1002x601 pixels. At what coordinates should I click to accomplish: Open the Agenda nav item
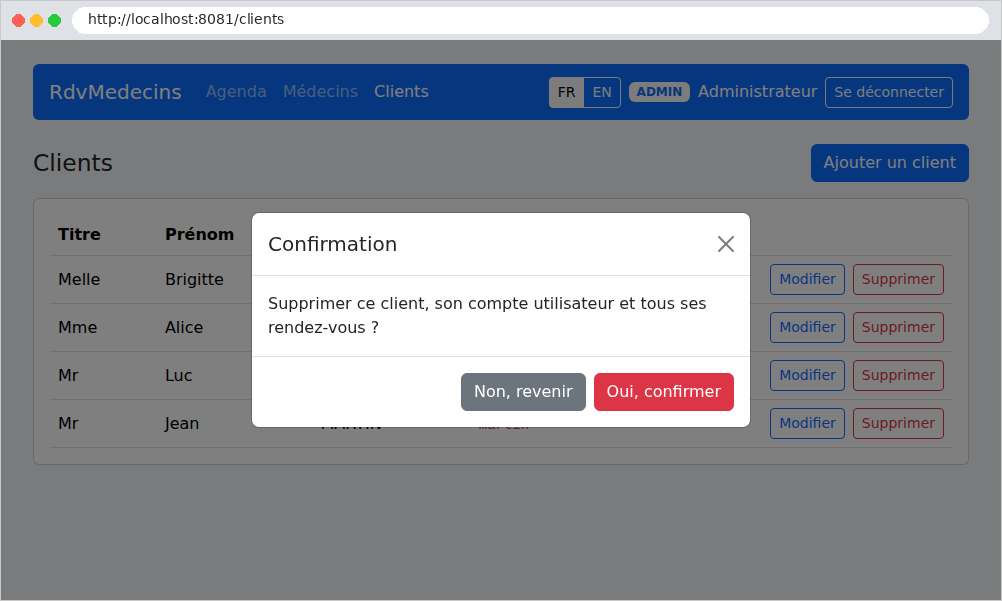point(236,91)
